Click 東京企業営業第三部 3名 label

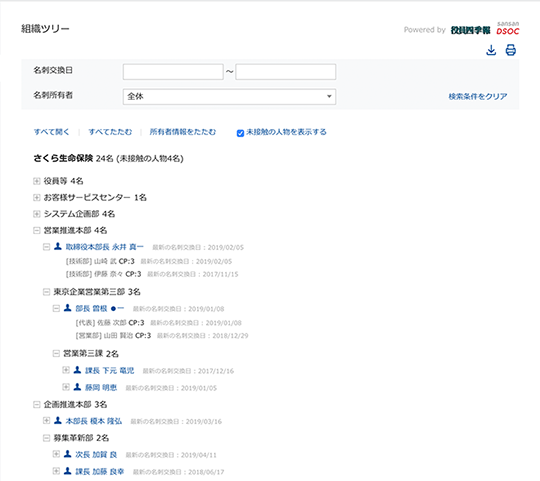(x=97, y=292)
